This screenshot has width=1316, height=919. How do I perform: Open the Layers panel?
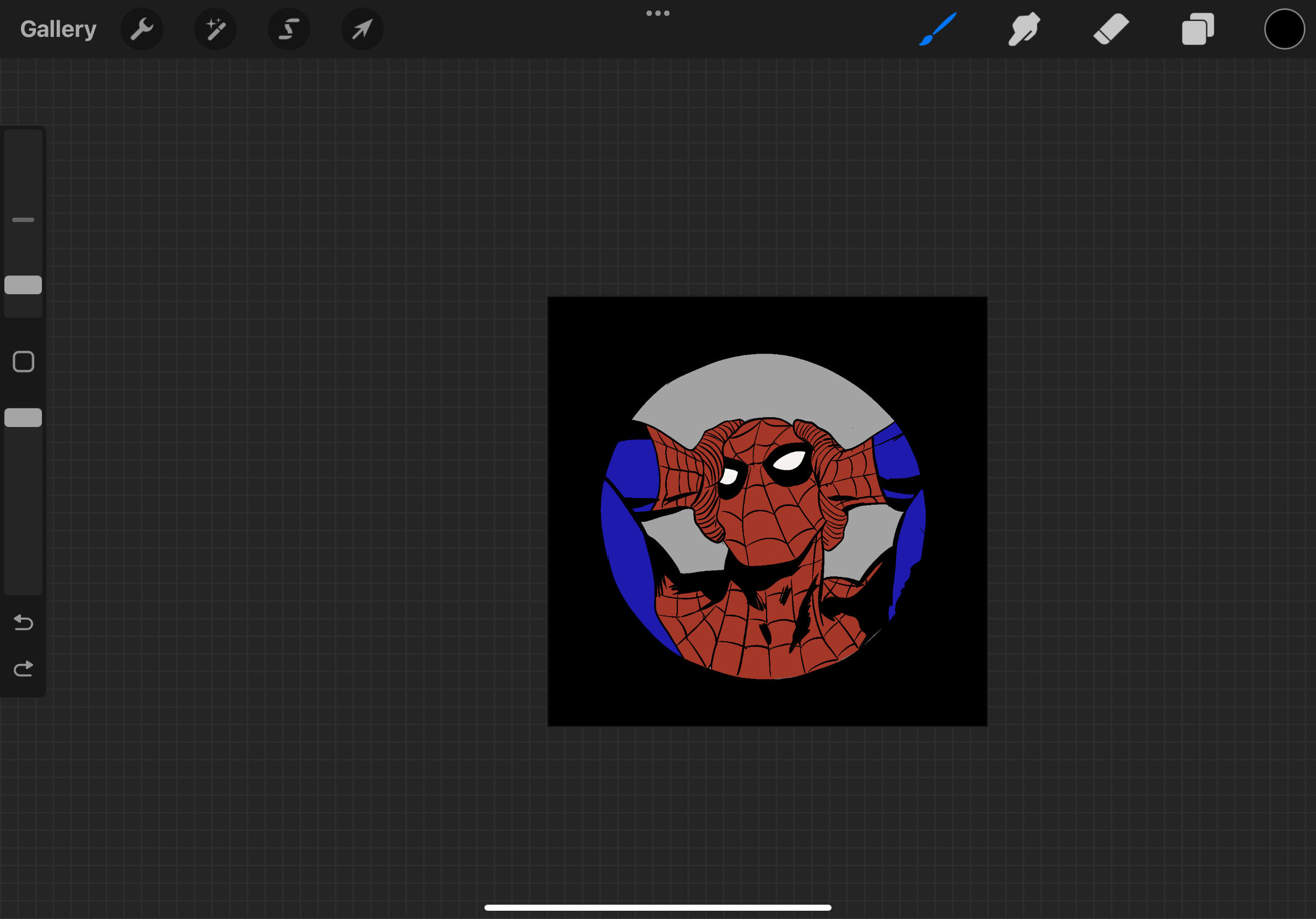coord(1198,29)
